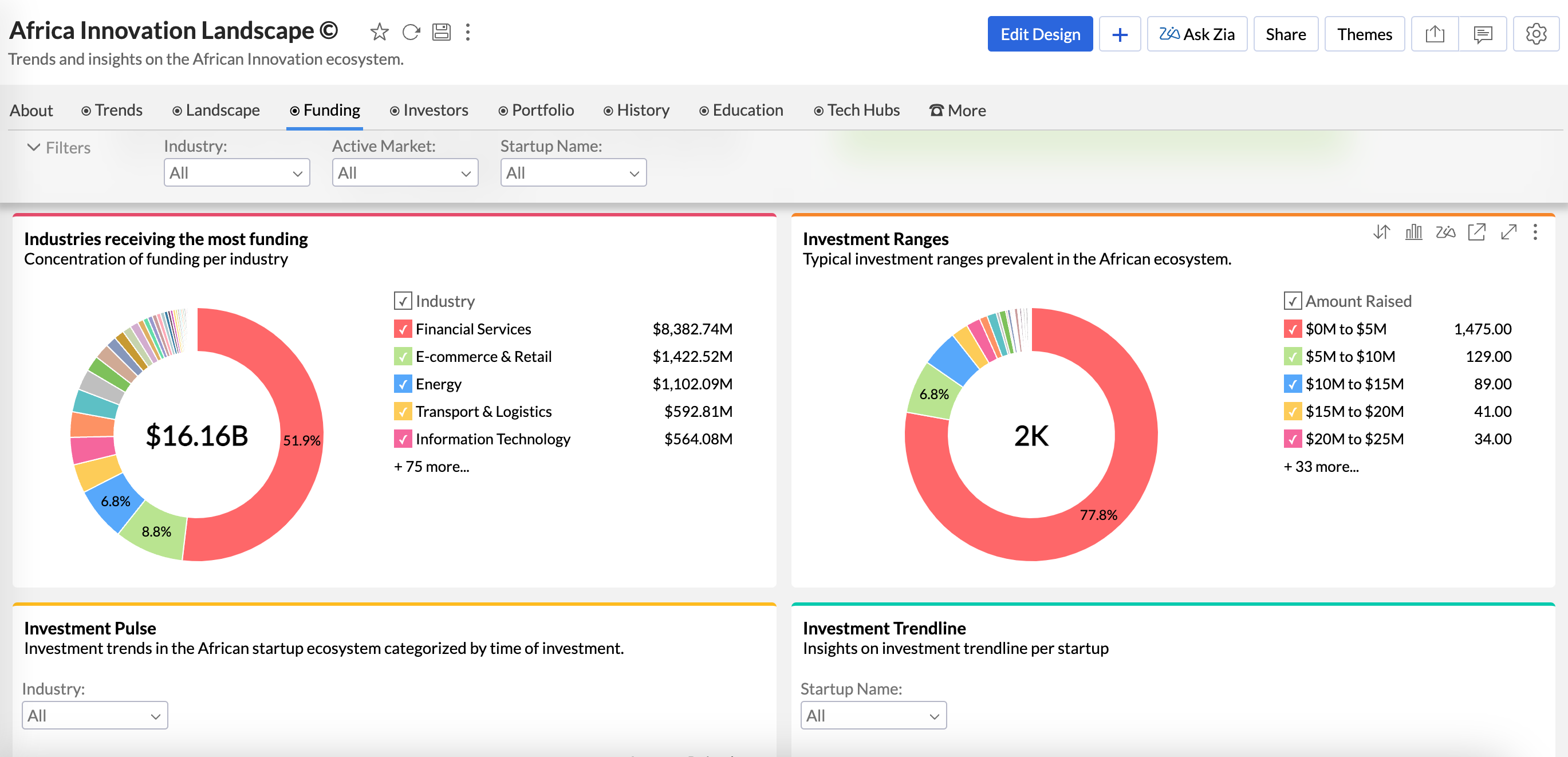Select the Funding tab
This screenshot has width=1568, height=757.
pos(325,110)
